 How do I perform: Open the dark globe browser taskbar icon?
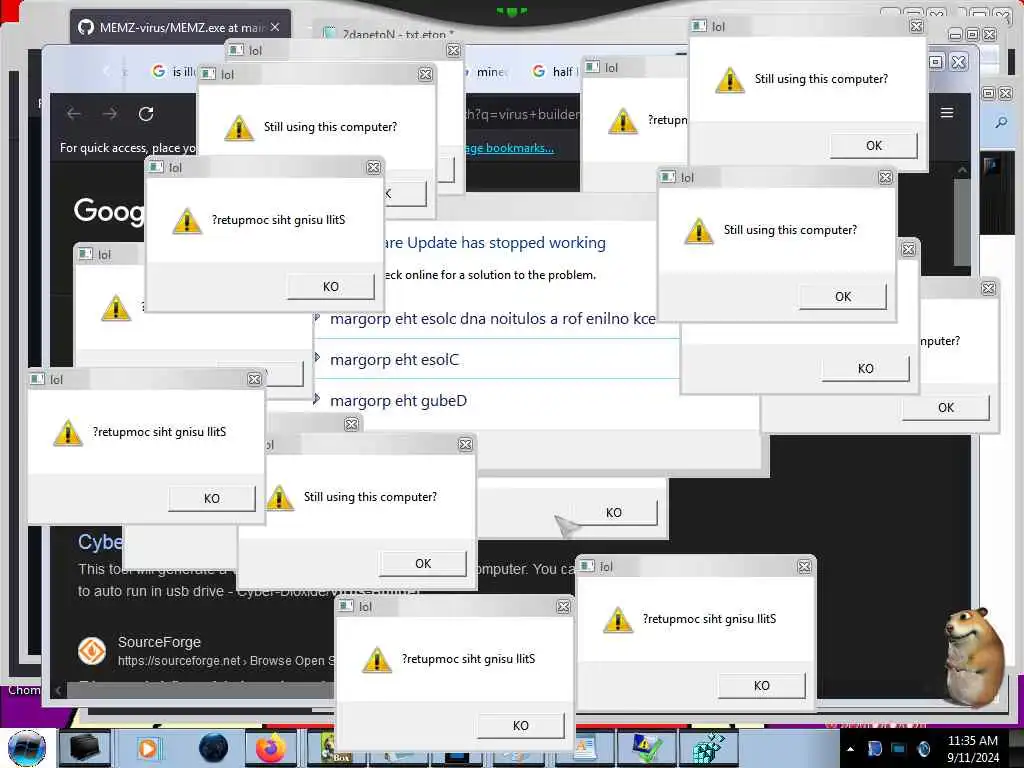pos(213,748)
